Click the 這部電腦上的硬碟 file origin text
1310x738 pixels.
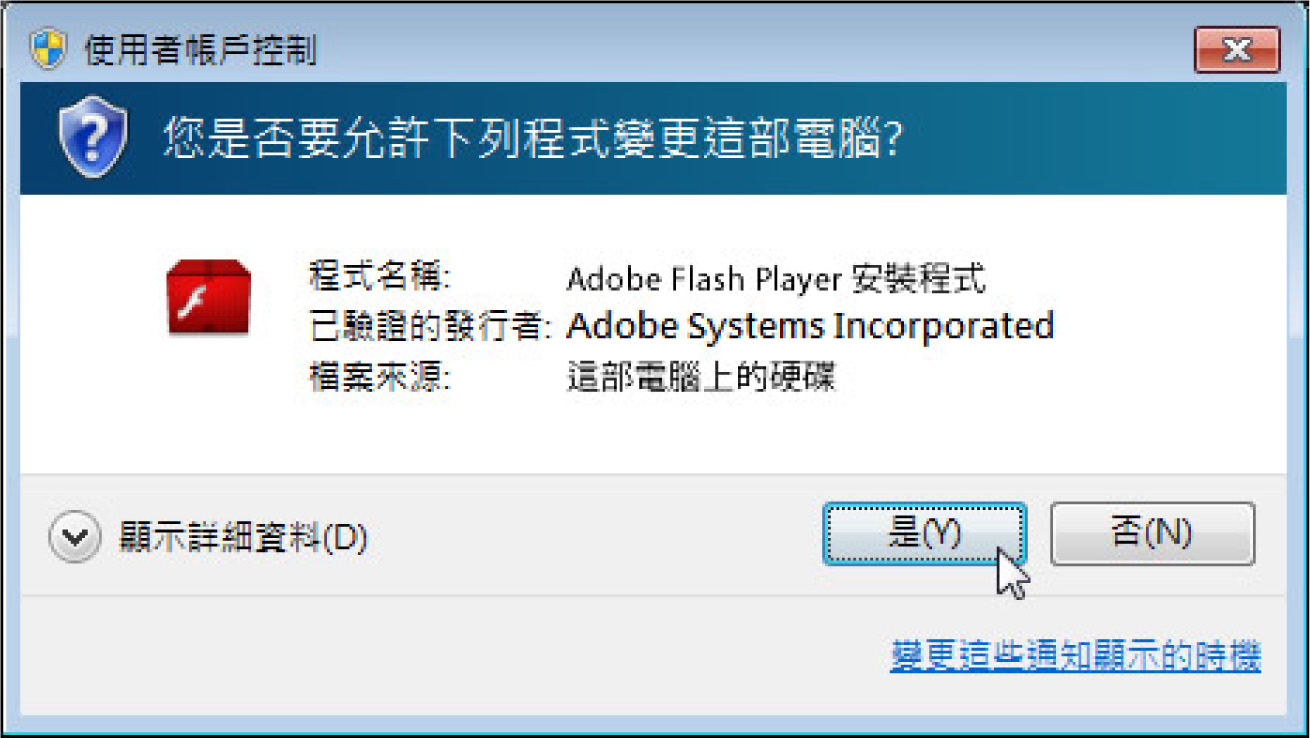pos(700,377)
